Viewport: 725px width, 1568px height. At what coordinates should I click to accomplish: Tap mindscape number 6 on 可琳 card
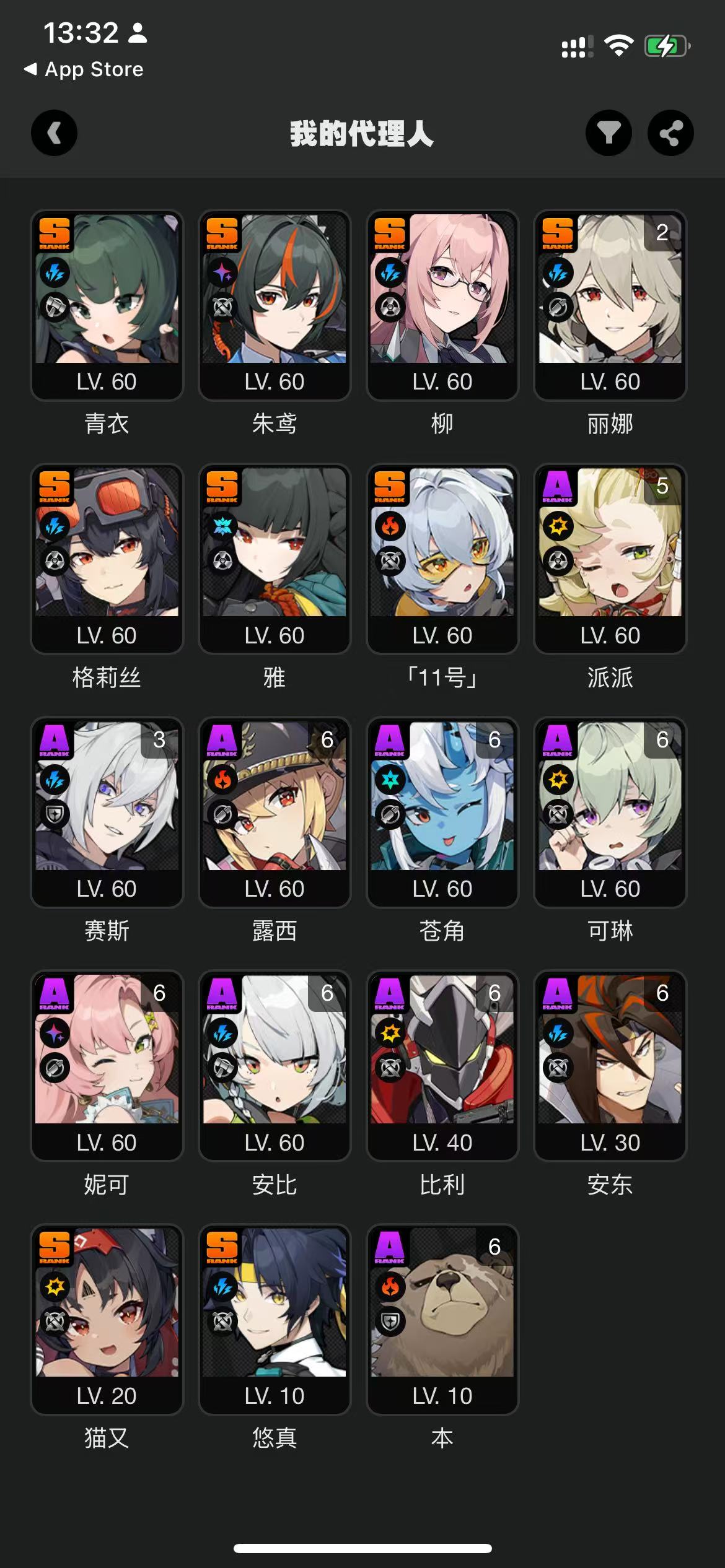pos(662,739)
